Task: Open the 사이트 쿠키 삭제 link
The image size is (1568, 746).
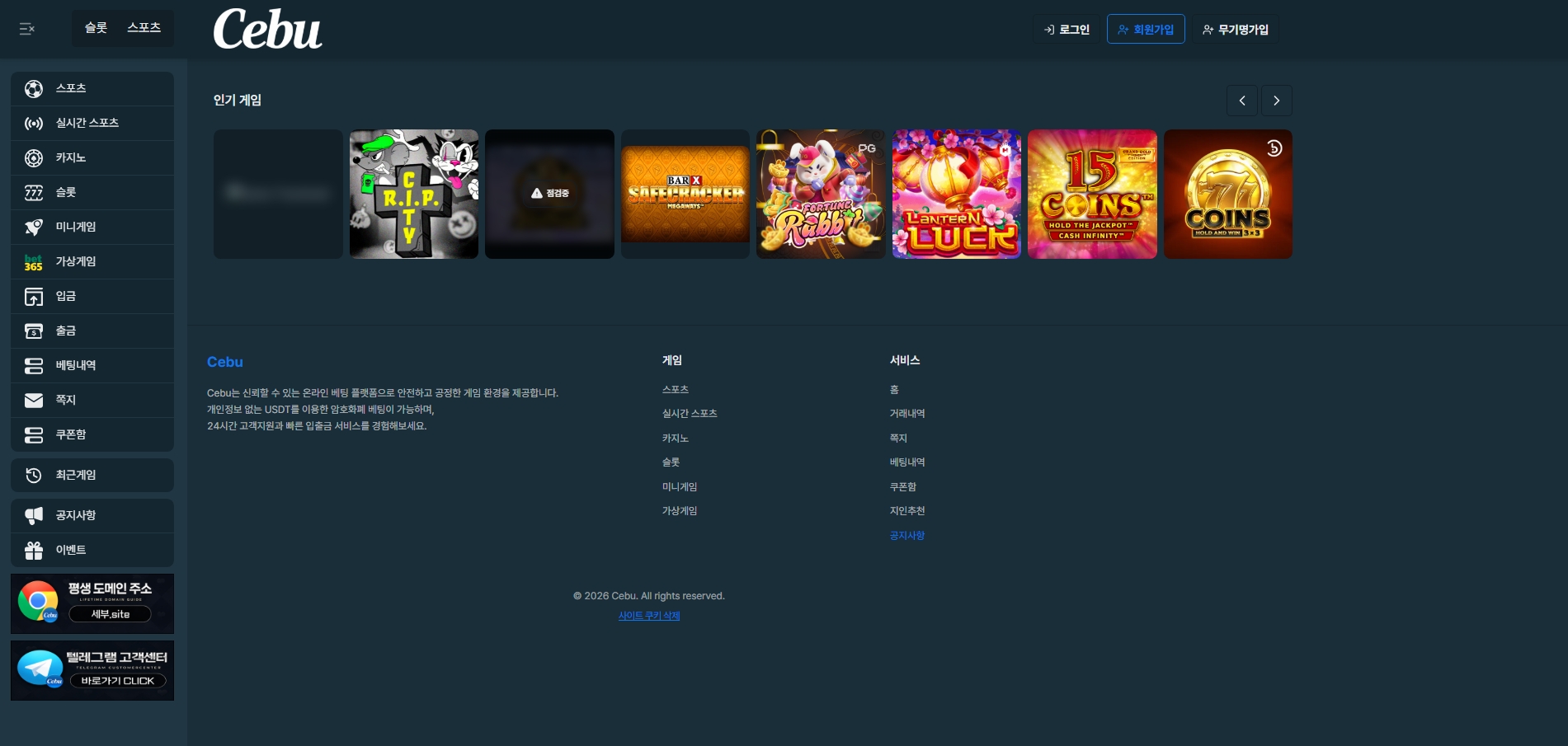Action: pos(649,616)
